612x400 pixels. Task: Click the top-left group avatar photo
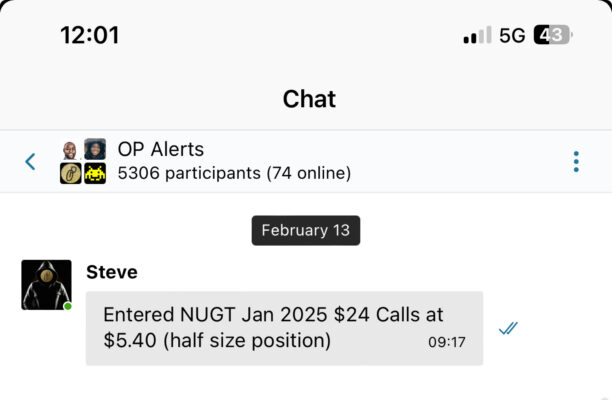tap(70, 150)
